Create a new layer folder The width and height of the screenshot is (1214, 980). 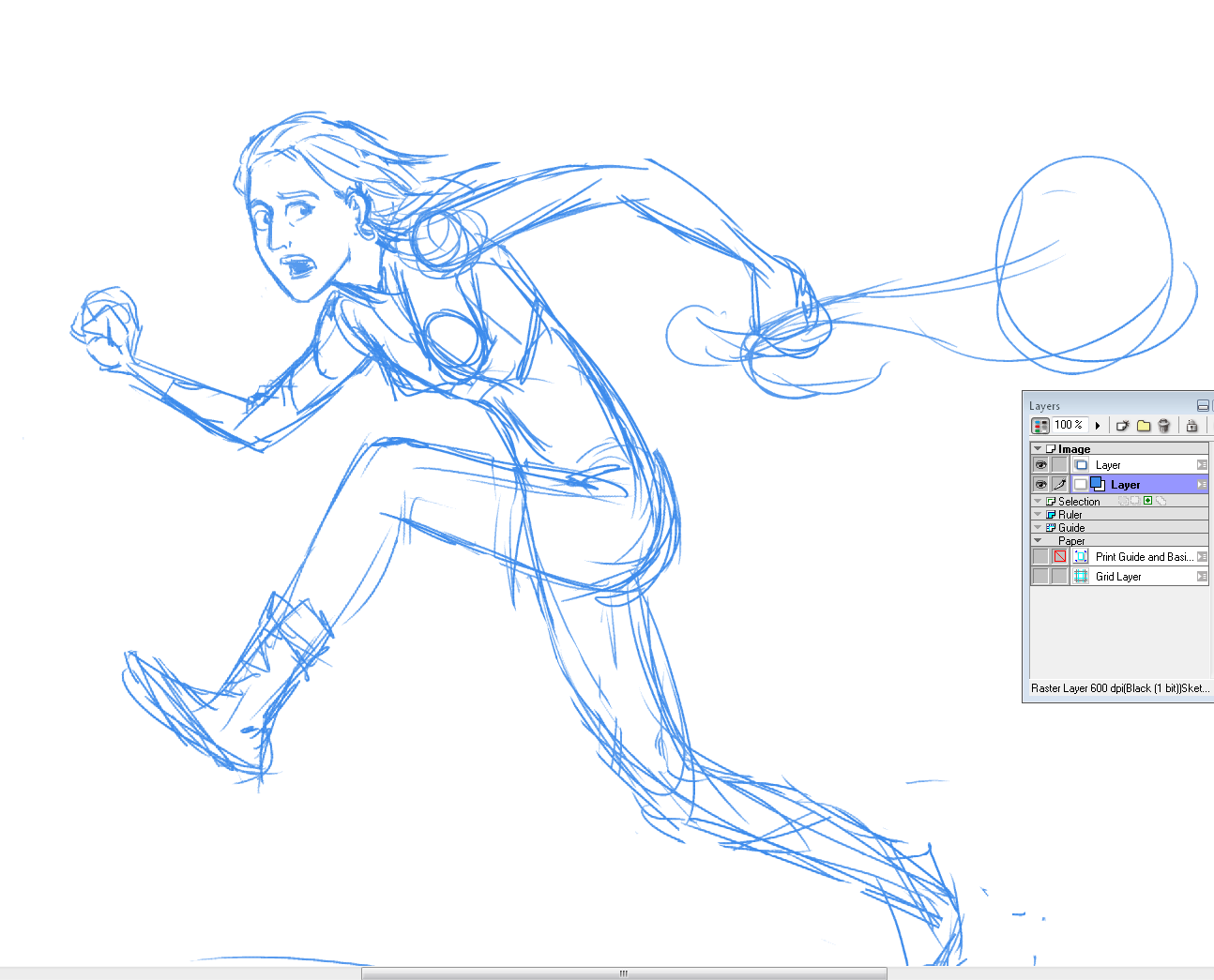pyautogui.click(x=1144, y=426)
